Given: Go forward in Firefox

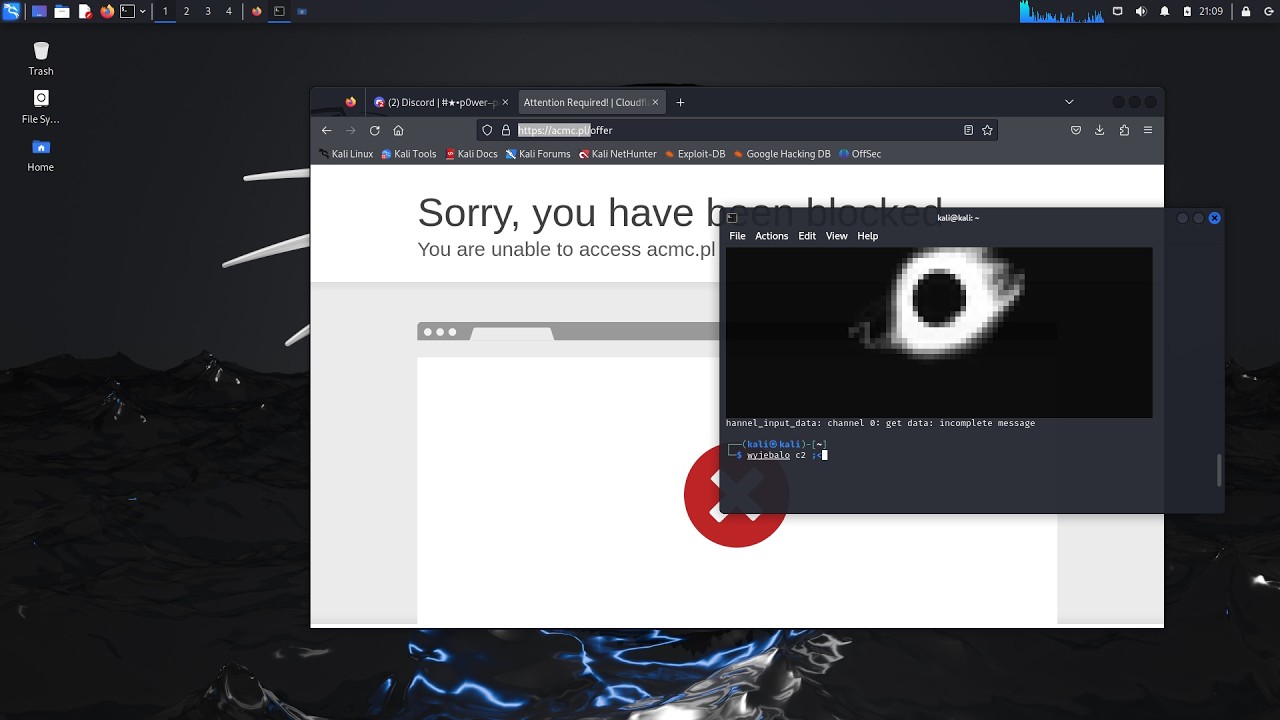Looking at the screenshot, I should (x=350, y=130).
